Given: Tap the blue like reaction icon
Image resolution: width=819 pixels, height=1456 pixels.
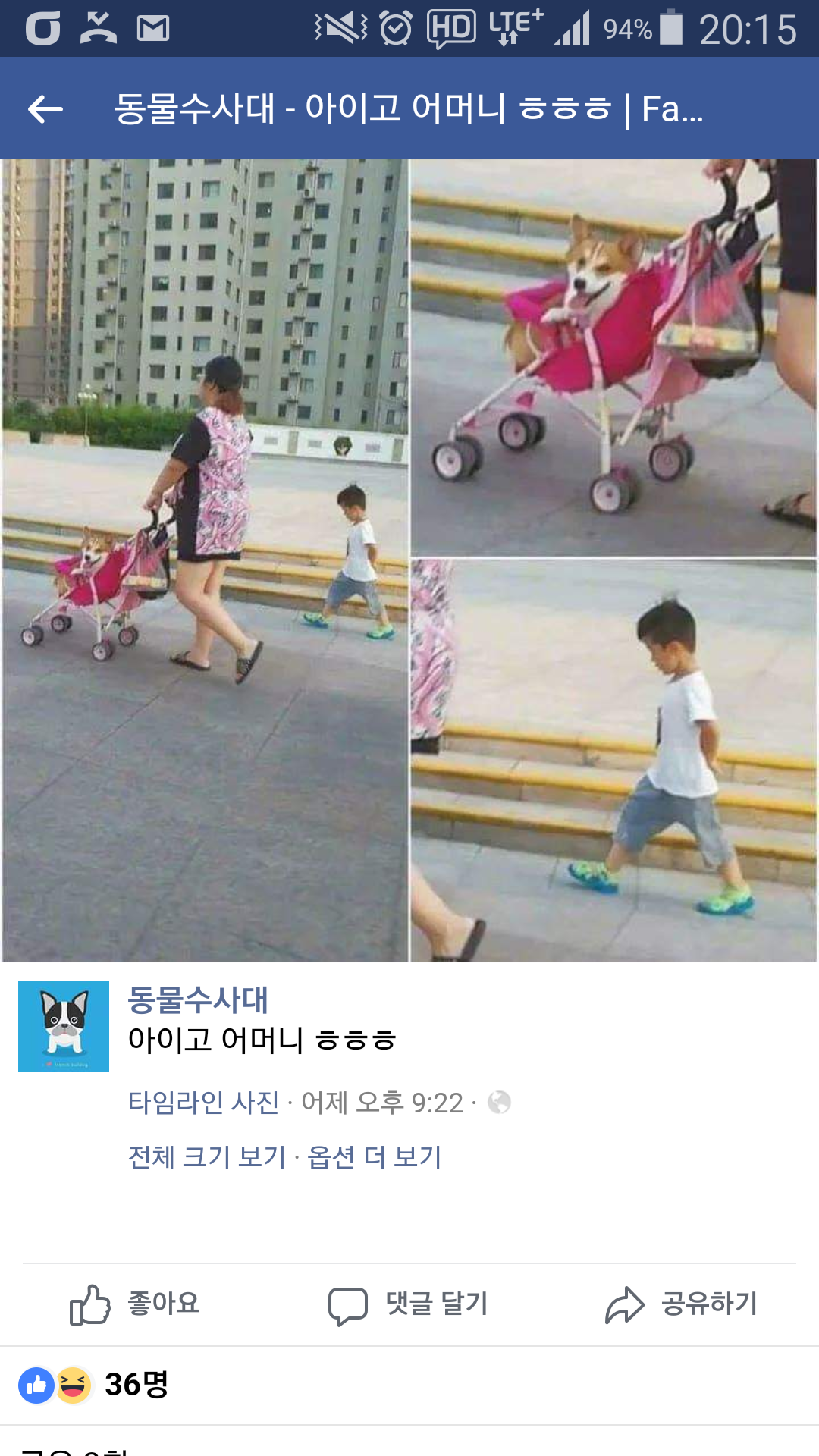Looking at the screenshot, I should click(36, 1385).
